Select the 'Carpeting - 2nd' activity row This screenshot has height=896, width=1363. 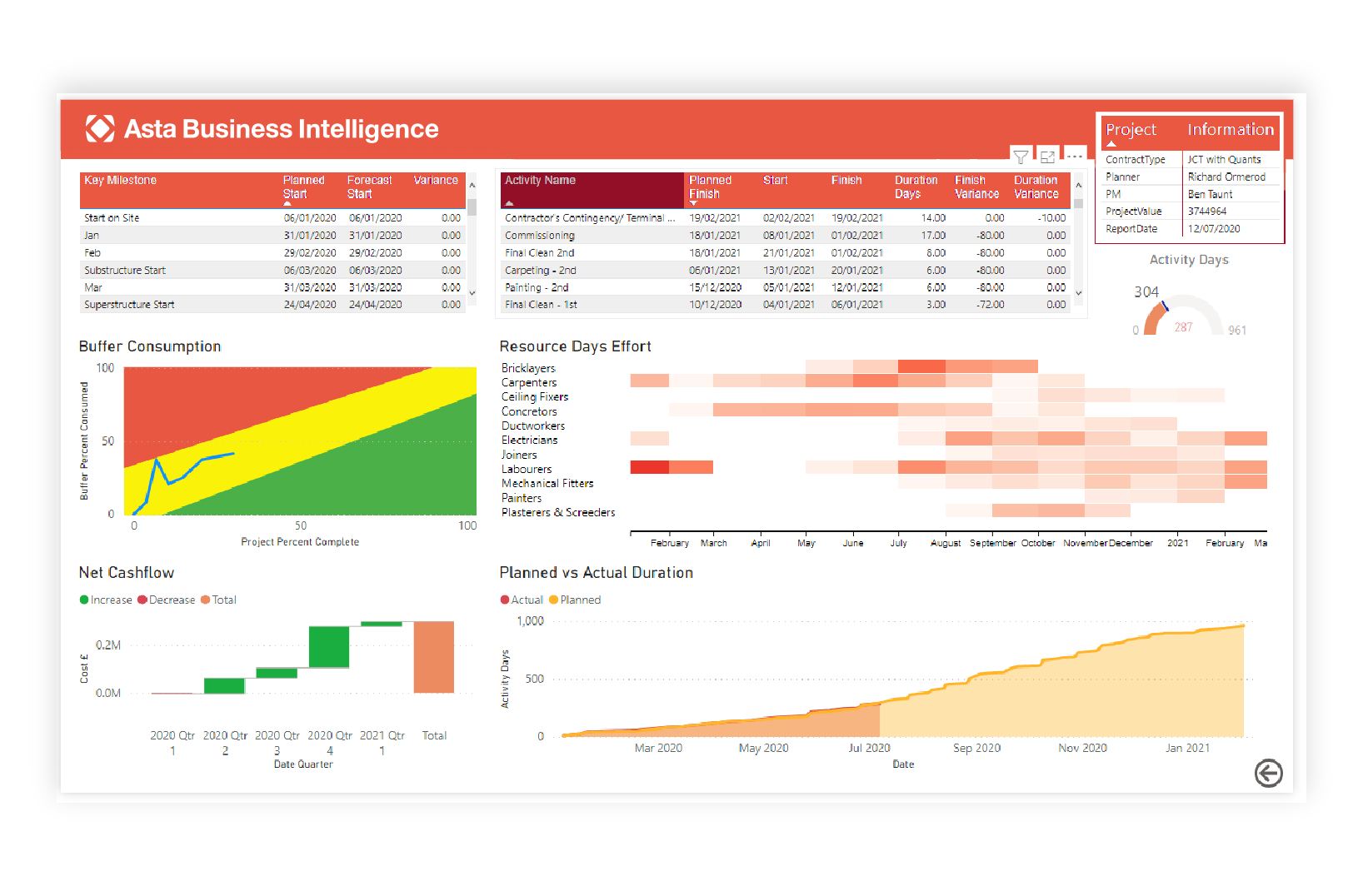click(x=786, y=271)
